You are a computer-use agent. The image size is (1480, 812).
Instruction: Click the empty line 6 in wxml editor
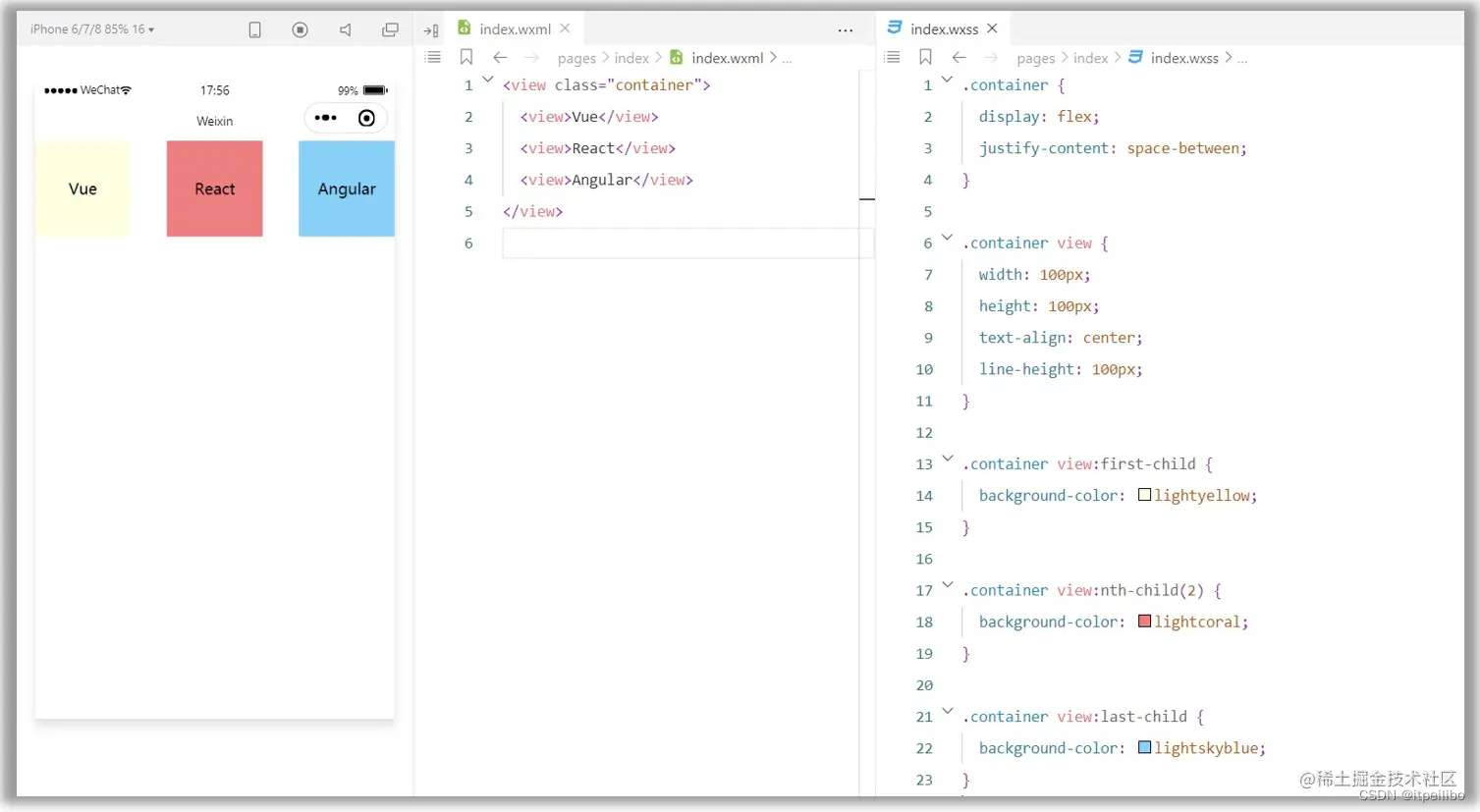[687, 244]
